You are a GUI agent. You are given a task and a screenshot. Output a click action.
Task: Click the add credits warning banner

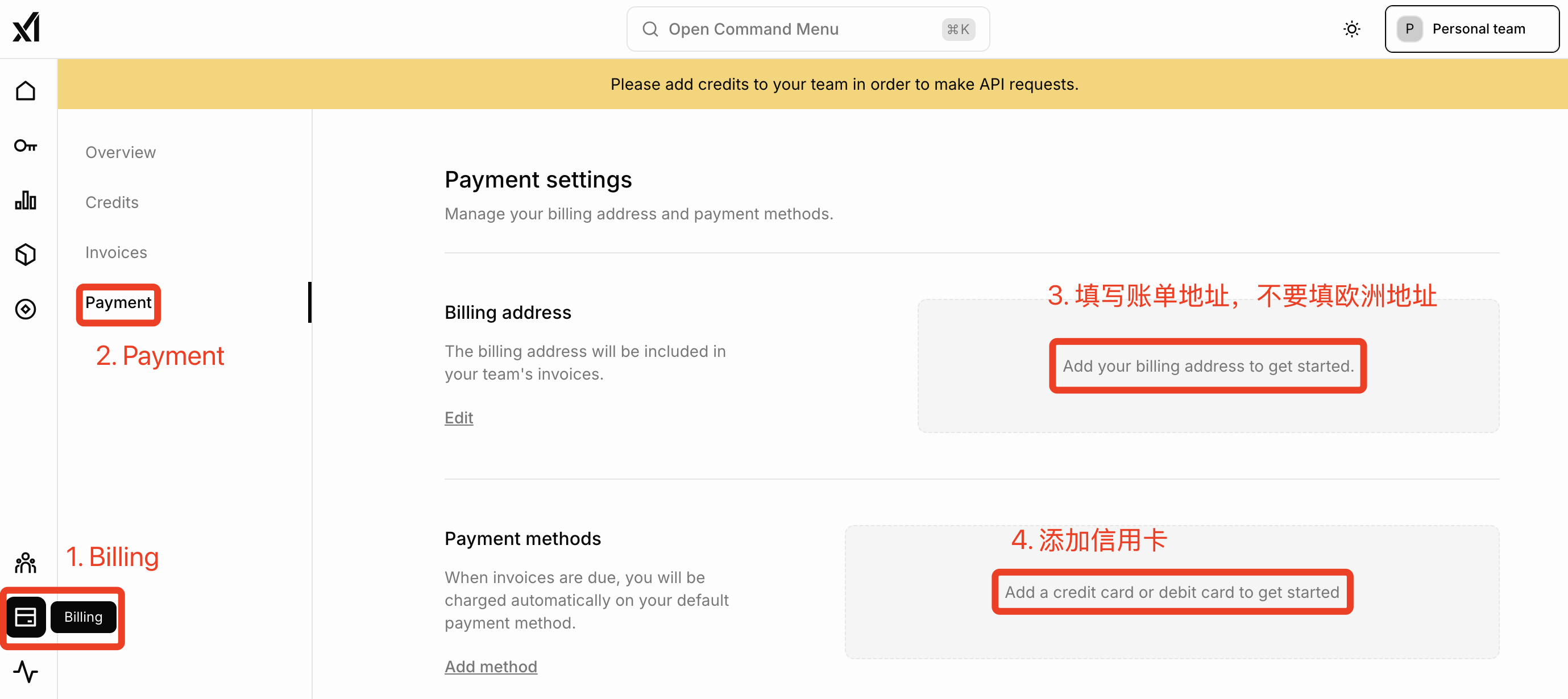click(x=844, y=84)
